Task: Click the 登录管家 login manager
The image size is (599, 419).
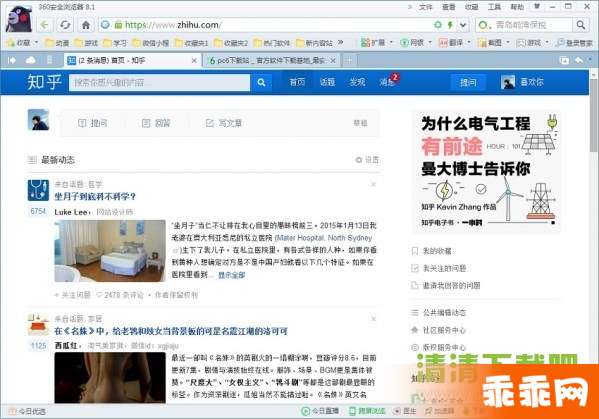Action: (574, 43)
